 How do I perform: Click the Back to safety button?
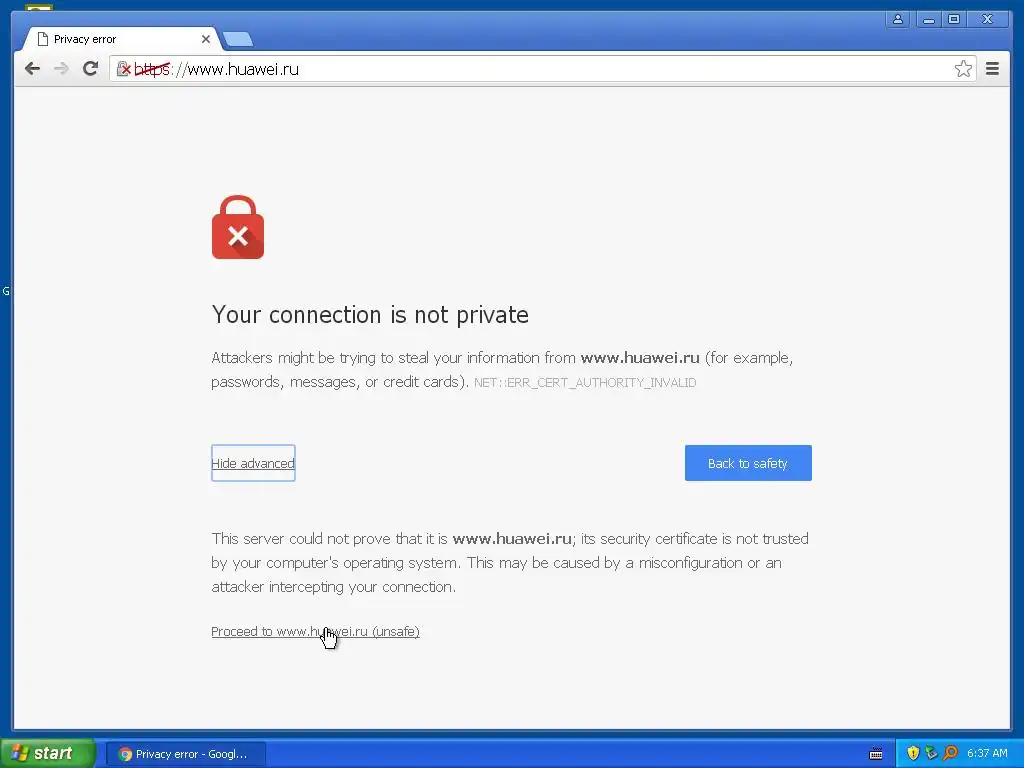[x=748, y=463]
